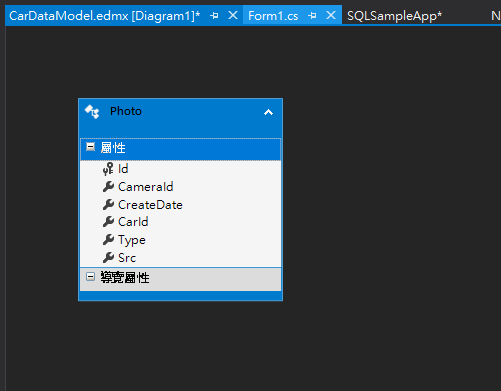Switch to the Form1.cs tab
This screenshot has width=501, height=391.
click(273, 16)
